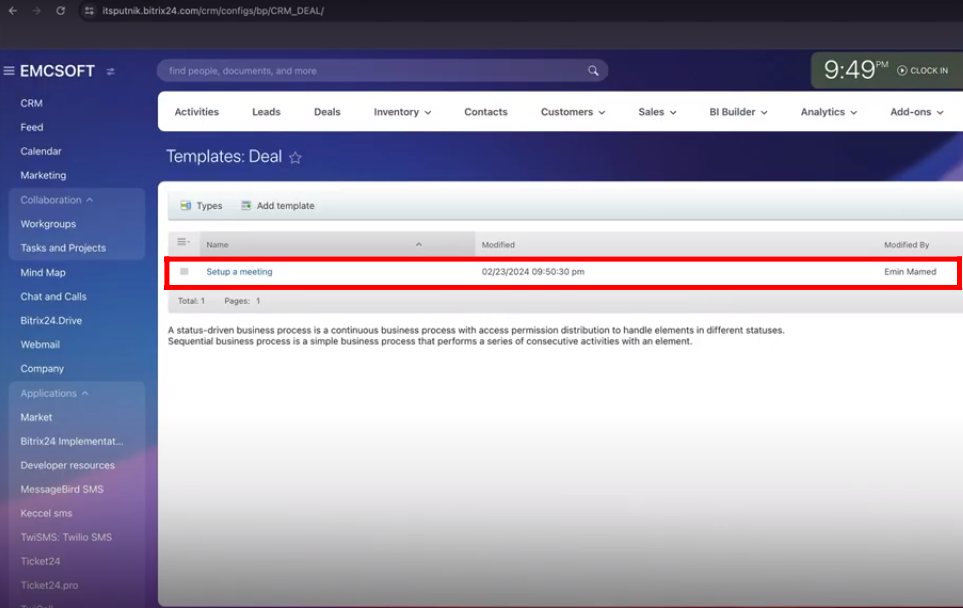Switch to the Deals tab
This screenshot has height=608, width=963.
[327, 112]
